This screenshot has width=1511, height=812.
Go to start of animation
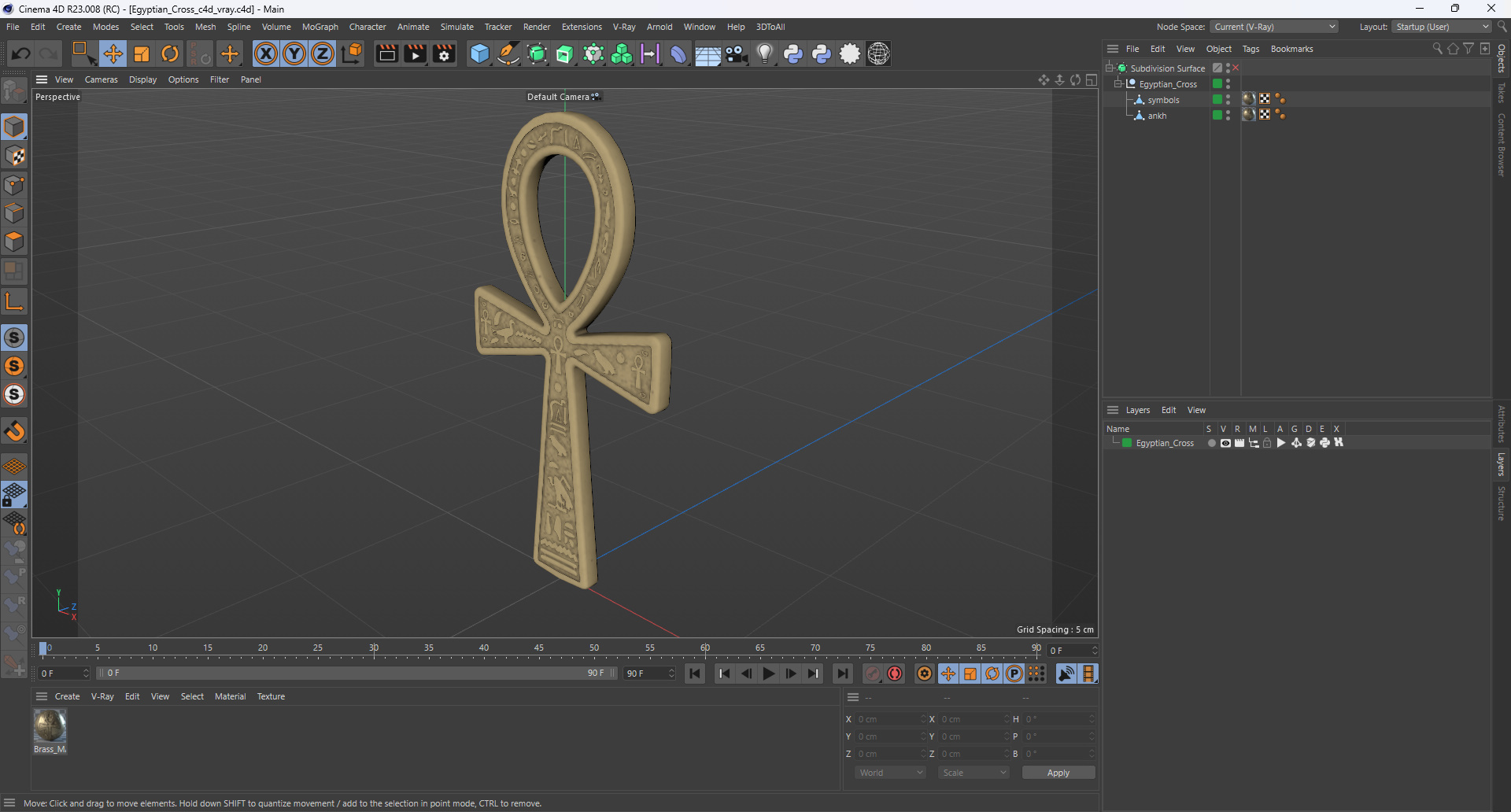(695, 674)
